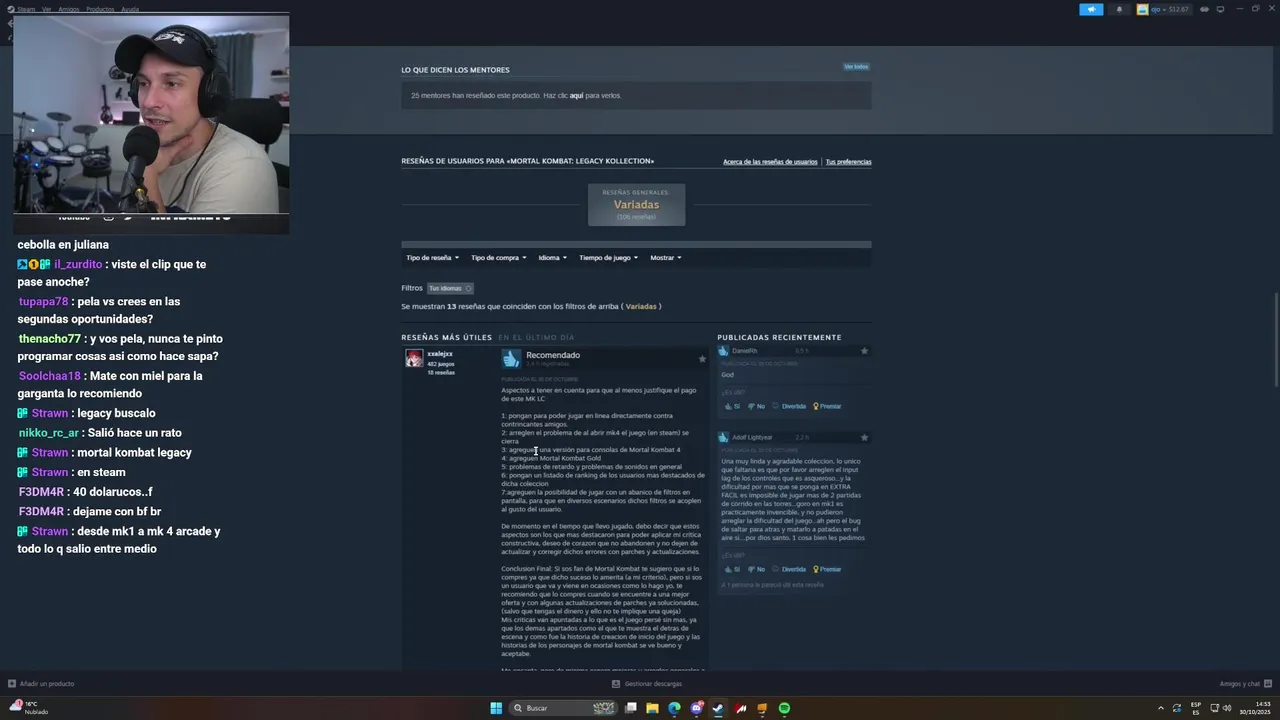Open the Productos menu
Image resolution: width=1280 pixels, height=720 pixels.
pyautogui.click(x=100, y=9)
